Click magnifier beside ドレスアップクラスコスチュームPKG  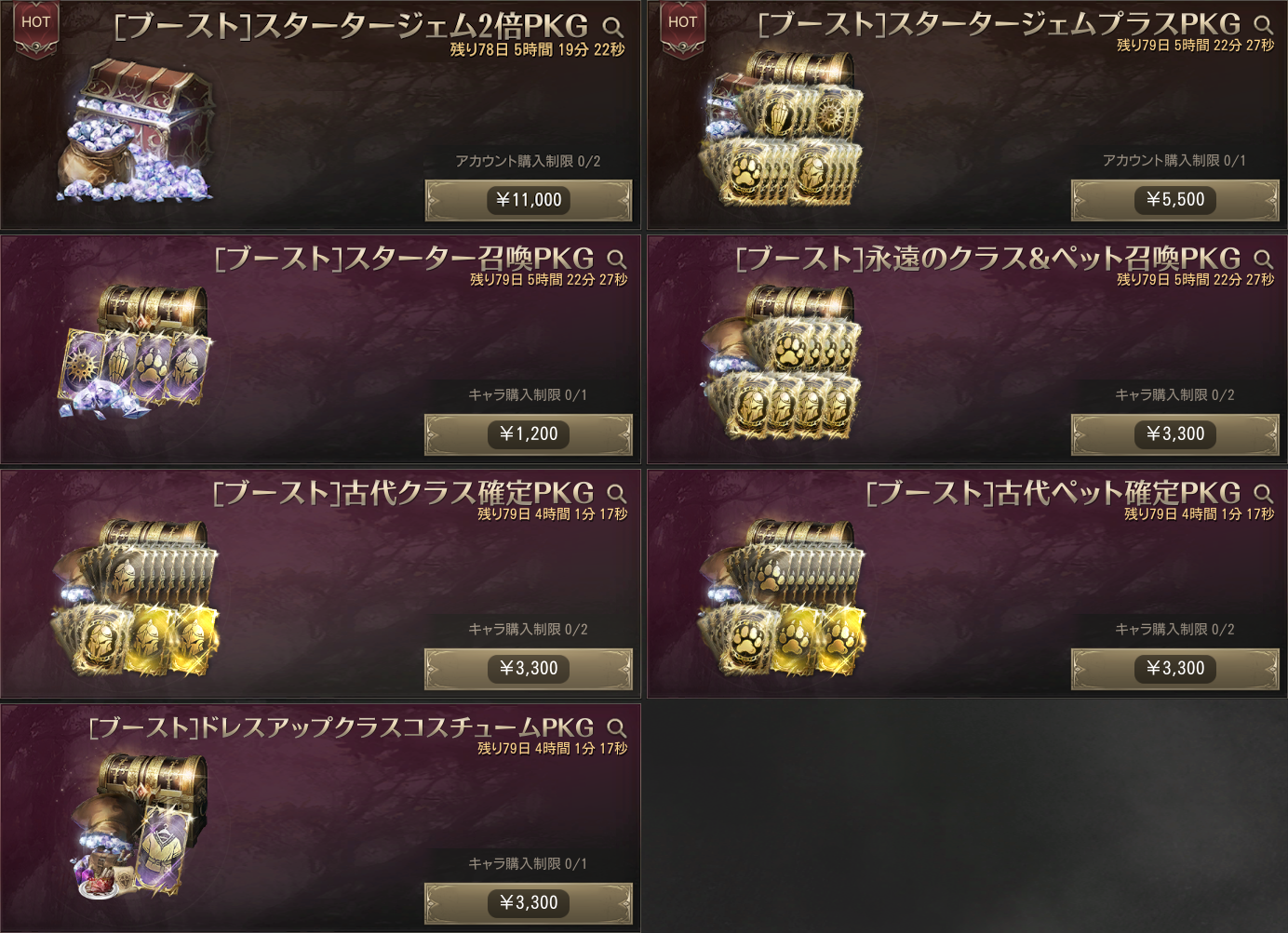617,727
